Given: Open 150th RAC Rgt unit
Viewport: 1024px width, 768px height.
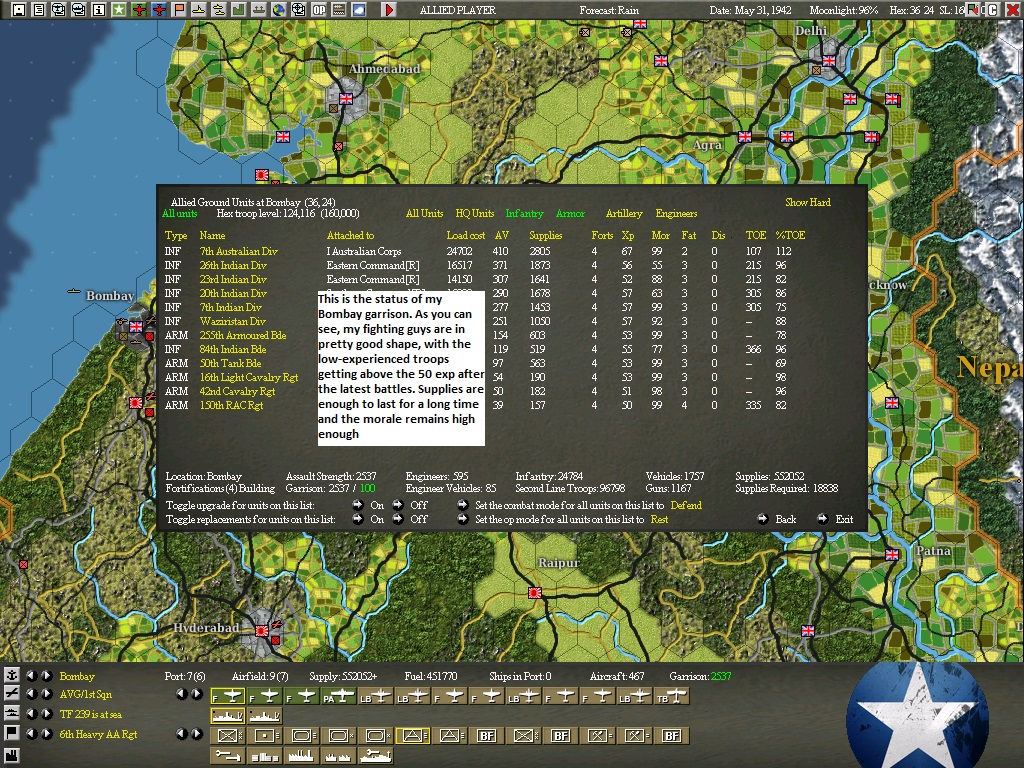Looking at the screenshot, I should point(231,406).
